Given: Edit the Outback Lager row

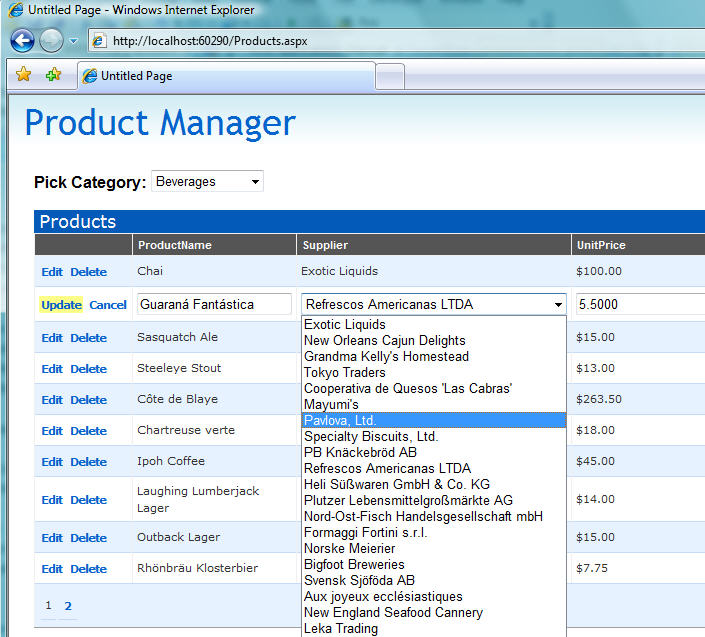Looking at the screenshot, I should 52,538.
